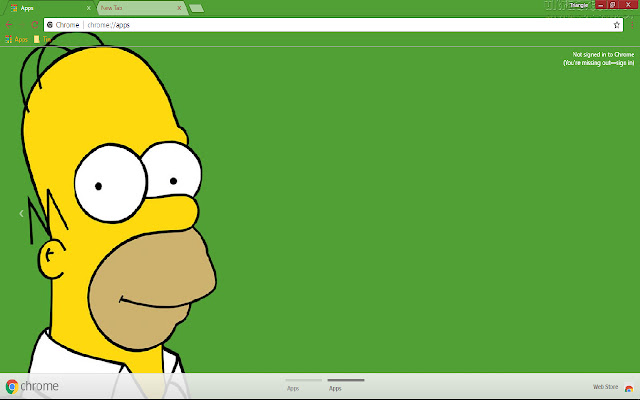The height and width of the screenshot is (400, 640).
Task: Click the sign in link under Not signed in
Action: (599, 63)
